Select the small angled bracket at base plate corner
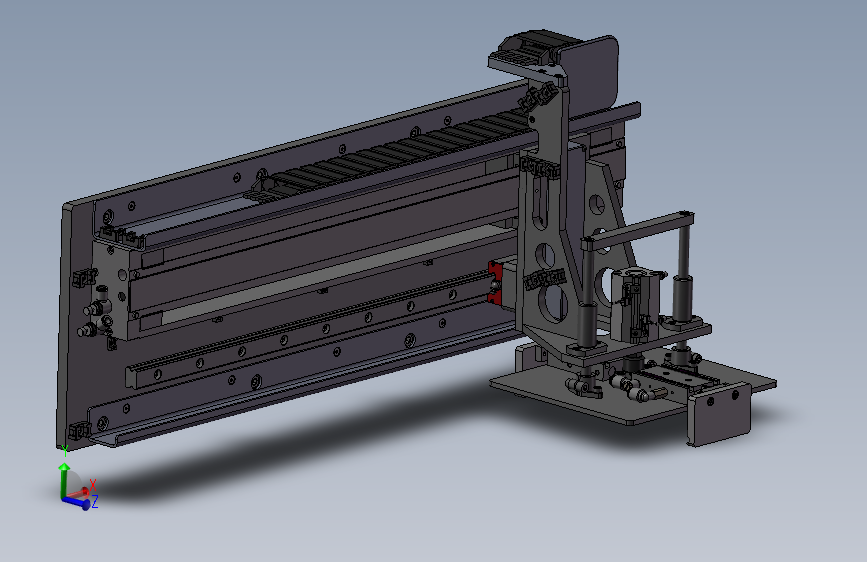The image size is (867, 562). tap(719, 414)
